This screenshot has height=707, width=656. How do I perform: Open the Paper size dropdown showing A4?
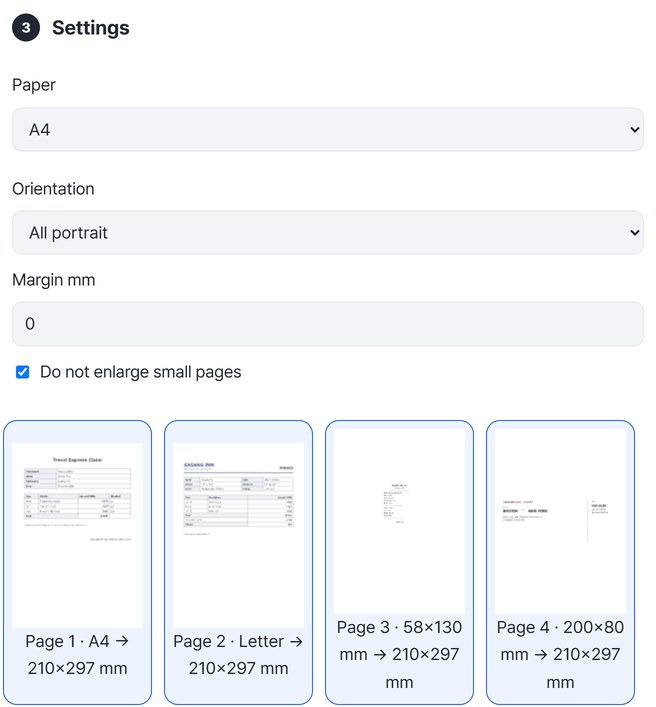point(328,129)
